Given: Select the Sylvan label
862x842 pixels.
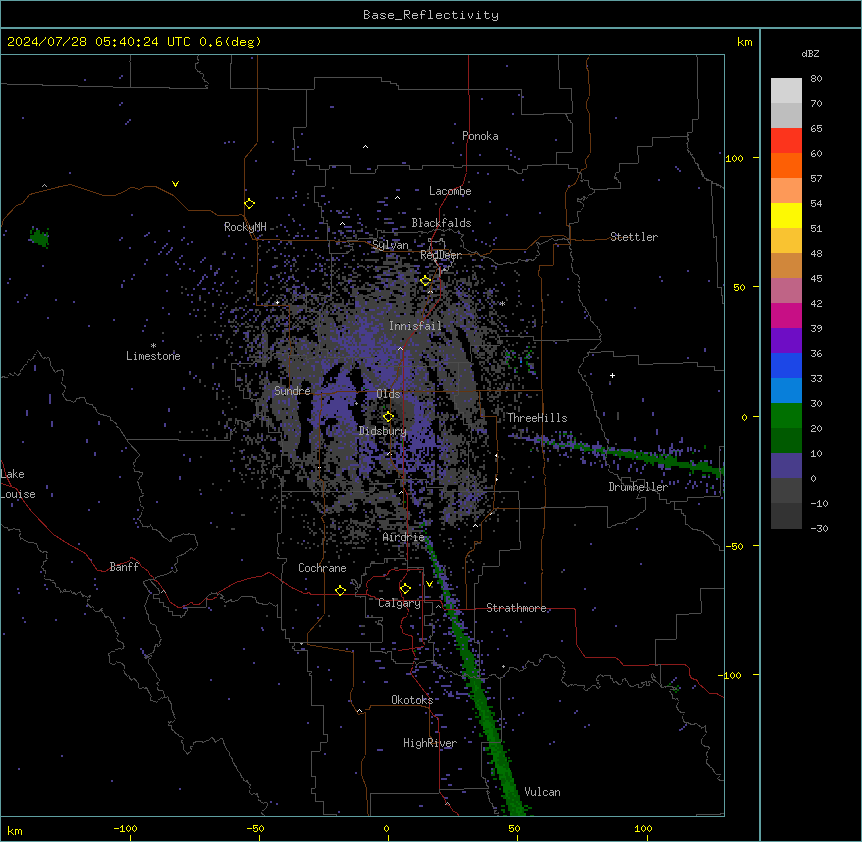Looking at the screenshot, I should click(390, 245).
